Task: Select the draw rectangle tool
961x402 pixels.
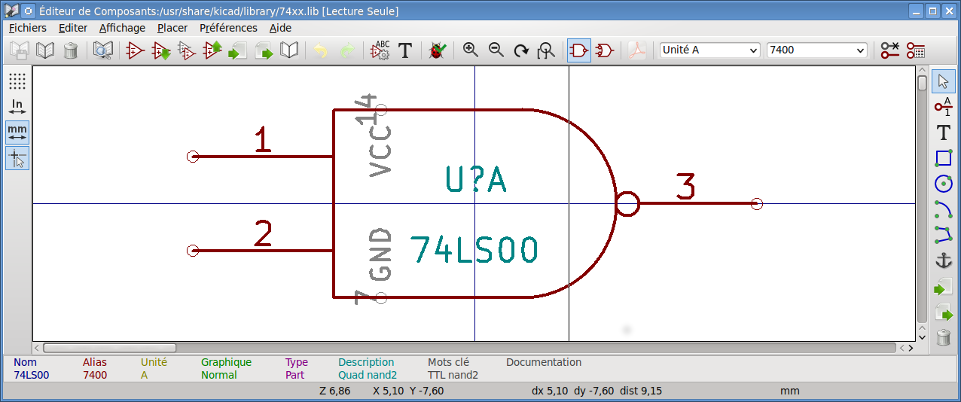Action: [x=944, y=158]
